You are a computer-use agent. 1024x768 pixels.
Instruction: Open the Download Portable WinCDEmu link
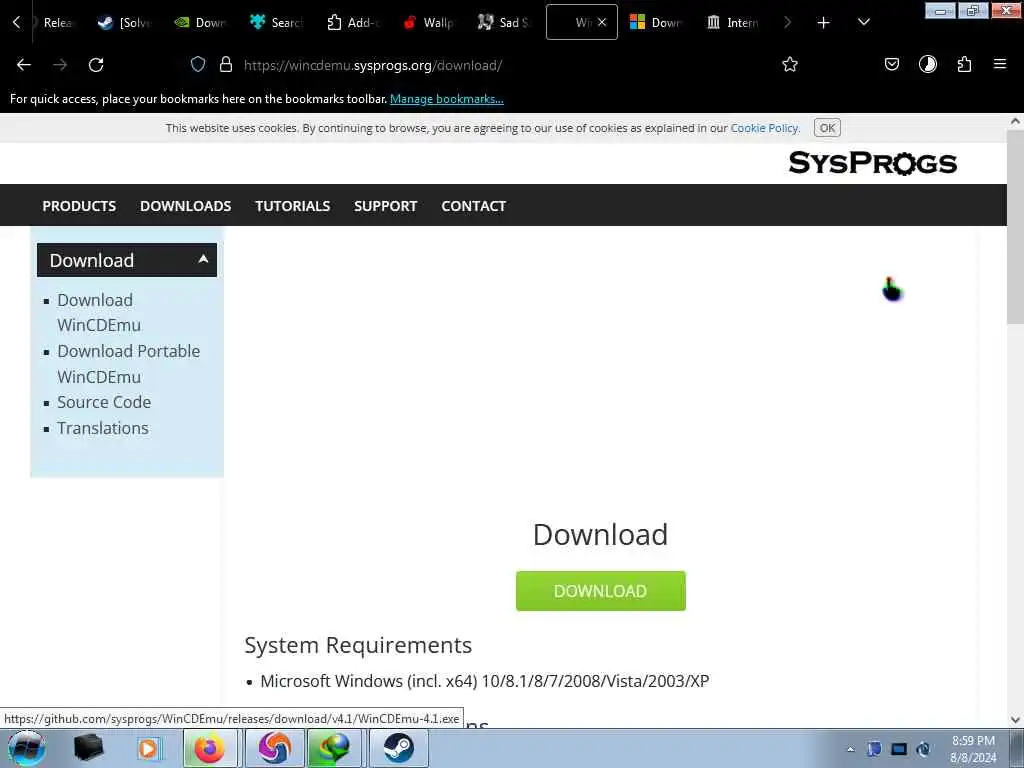point(129,364)
